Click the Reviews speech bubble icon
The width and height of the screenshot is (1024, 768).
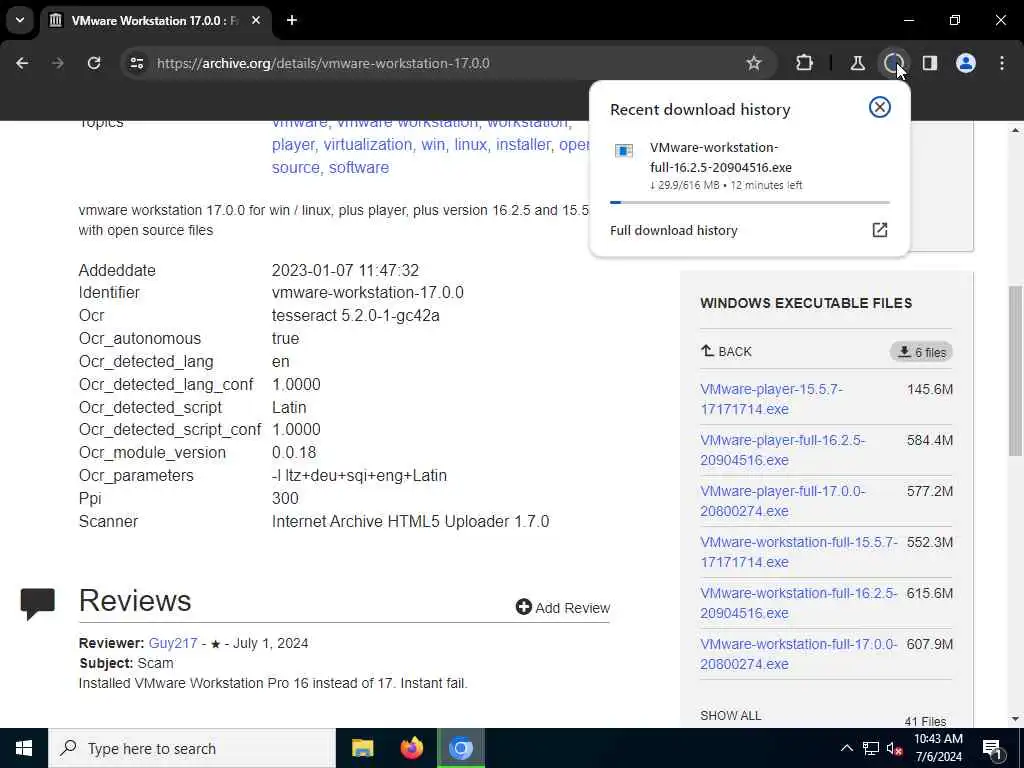click(37, 603)
